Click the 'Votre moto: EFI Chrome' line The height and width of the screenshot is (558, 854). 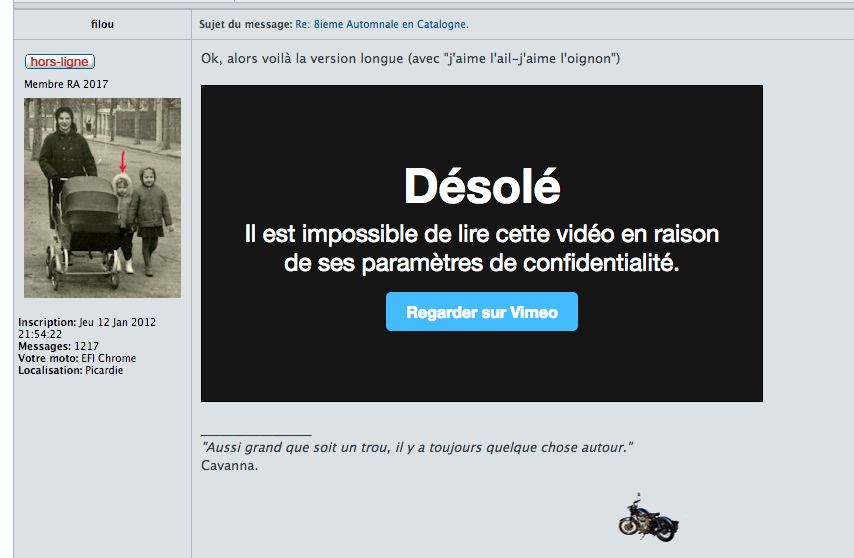click(77, 358)
